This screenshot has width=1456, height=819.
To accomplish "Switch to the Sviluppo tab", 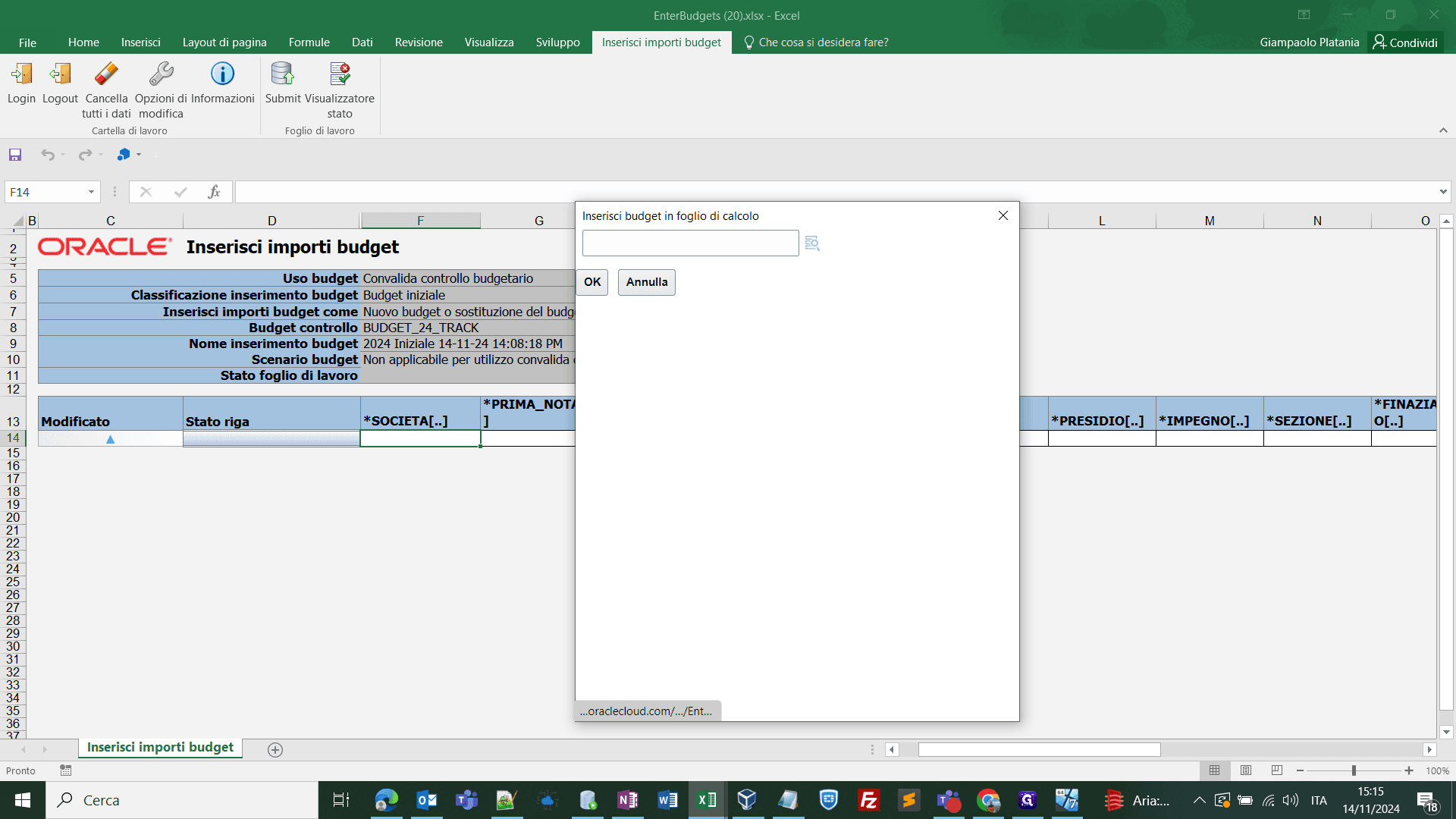I will pos(558,42).
